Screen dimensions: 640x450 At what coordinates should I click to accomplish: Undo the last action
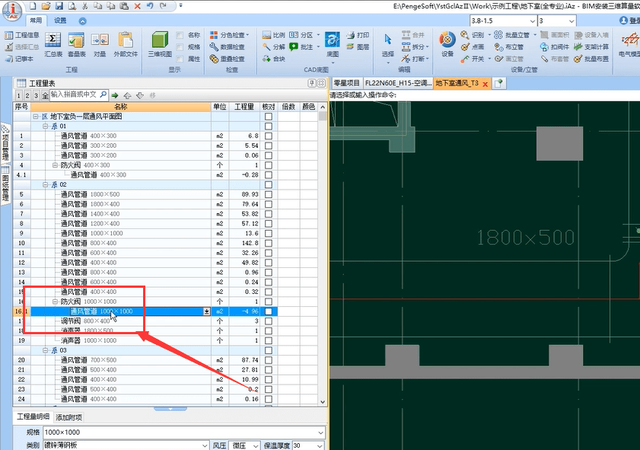tap(150, 6)
